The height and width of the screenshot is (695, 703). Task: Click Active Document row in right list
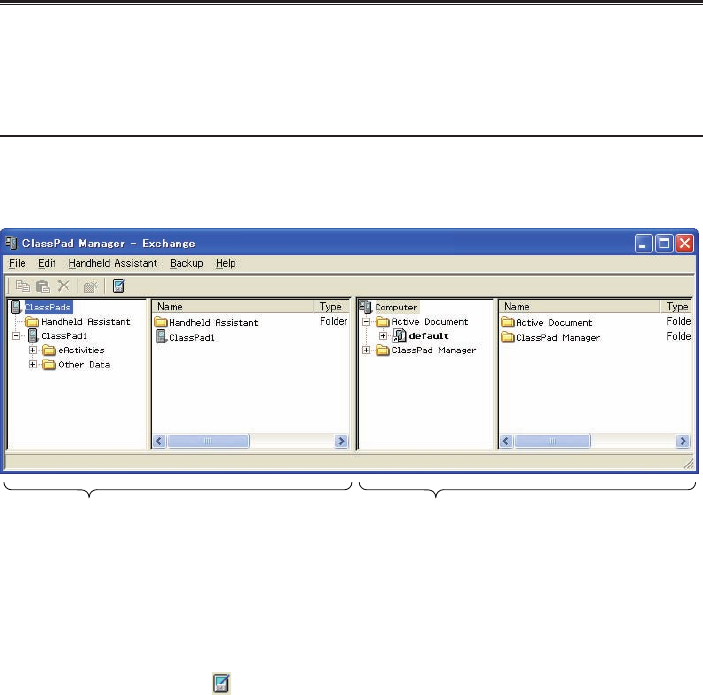point(596,322)
